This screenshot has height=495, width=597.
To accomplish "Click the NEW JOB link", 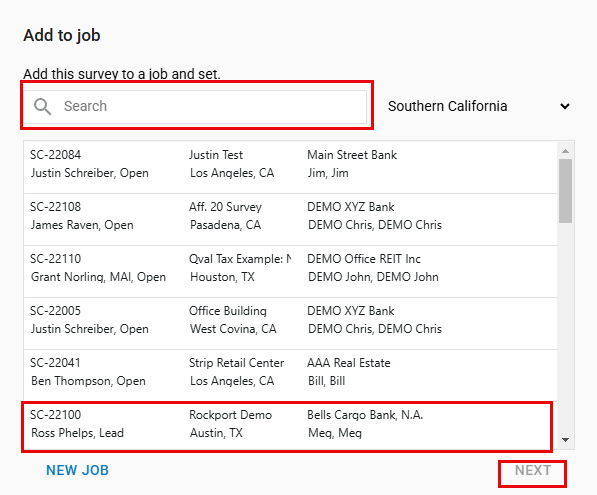I will point(77,470).
